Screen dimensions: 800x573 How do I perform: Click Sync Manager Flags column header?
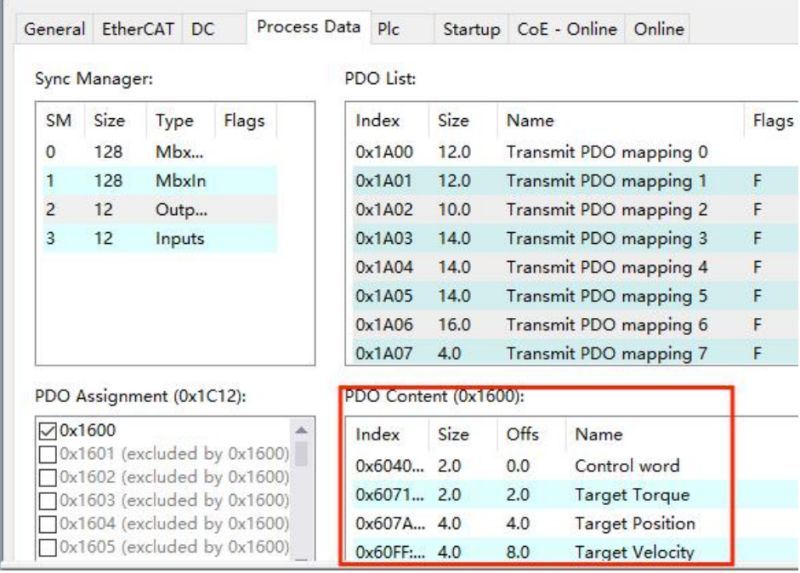point(246,120)
